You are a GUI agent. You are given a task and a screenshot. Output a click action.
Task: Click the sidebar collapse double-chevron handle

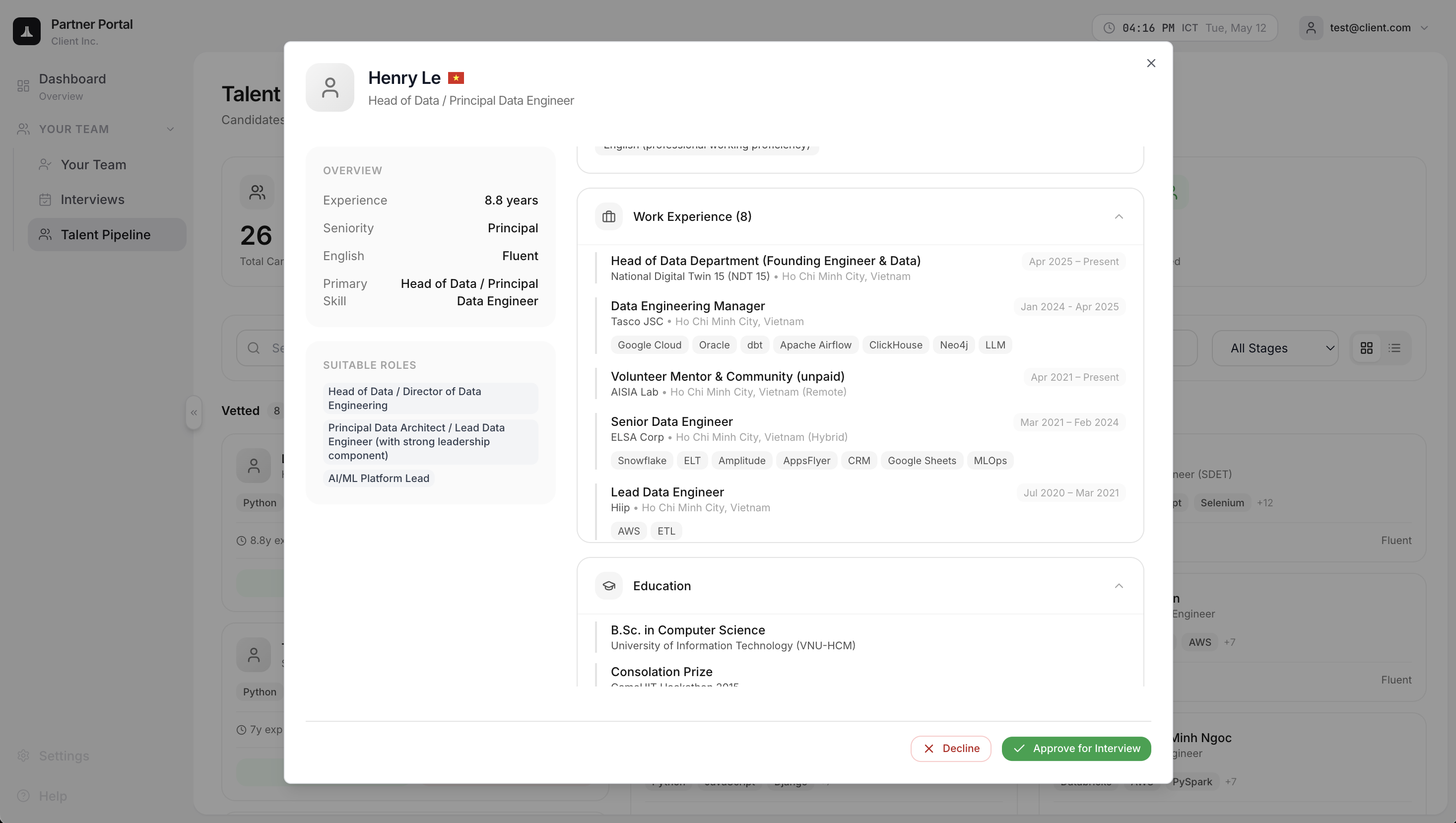(194, 412)
